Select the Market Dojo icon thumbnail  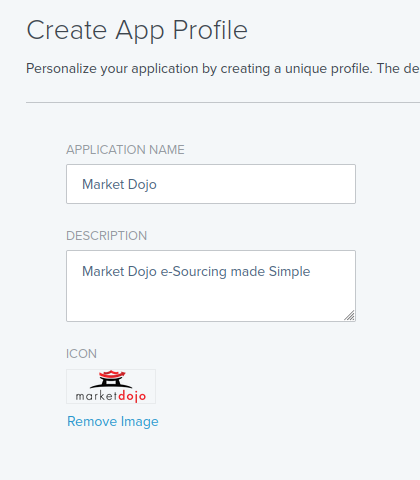point(111,386)
